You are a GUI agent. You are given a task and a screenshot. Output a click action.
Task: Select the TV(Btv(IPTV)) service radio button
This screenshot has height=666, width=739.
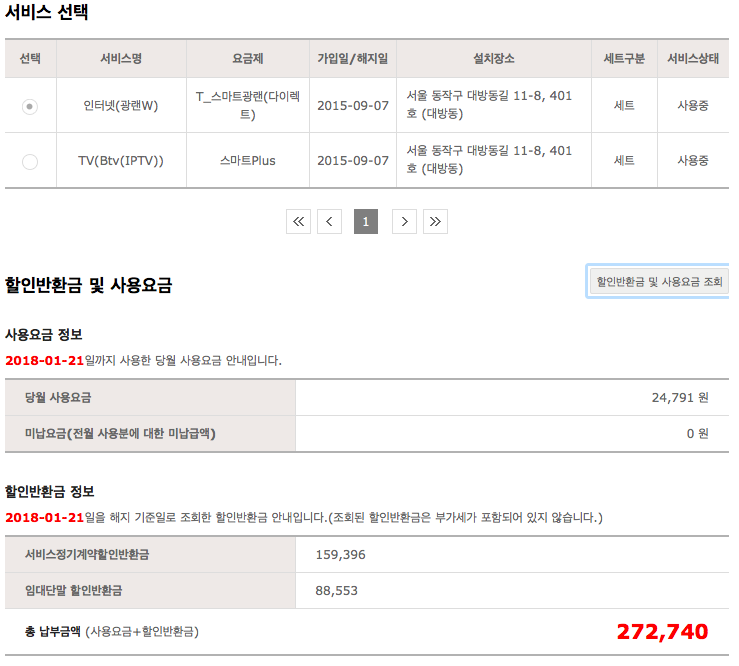pos(30,161)
